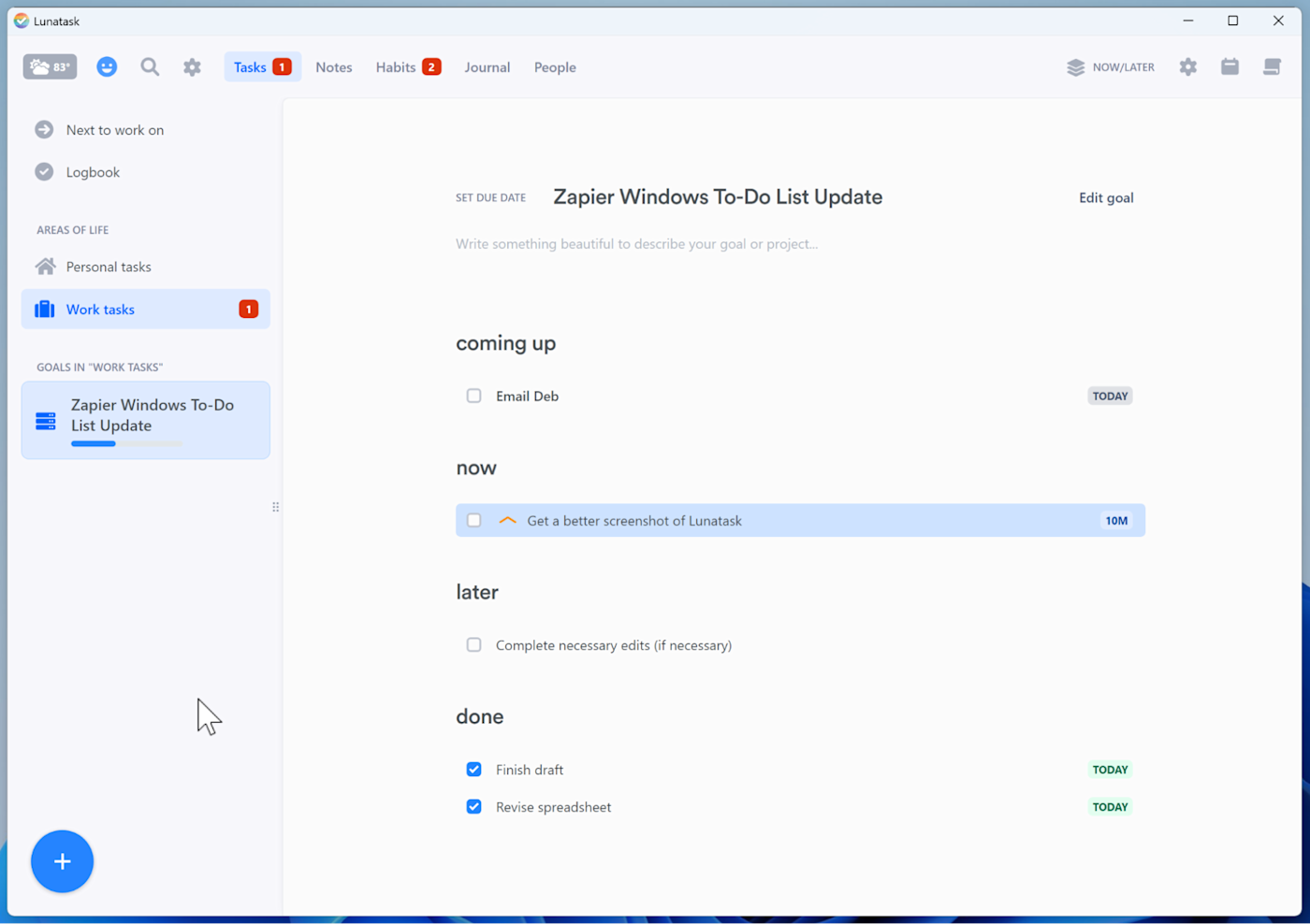Click the sidebar resize grip handle
Image resolution: width=1310 pixels, height=924 pixels.
pyautogui.click(x=275, y=507)
